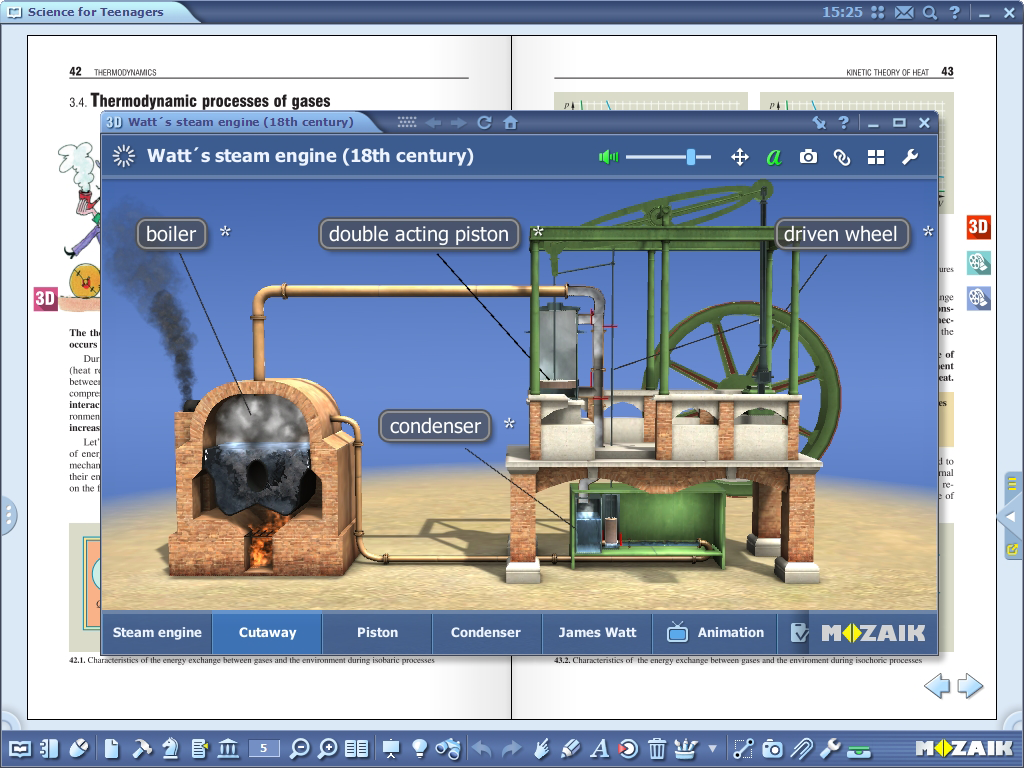Click the zoom-in magnifier in bottom toolbar
Screen dimensions: 1024x768
tap(328, 748)
